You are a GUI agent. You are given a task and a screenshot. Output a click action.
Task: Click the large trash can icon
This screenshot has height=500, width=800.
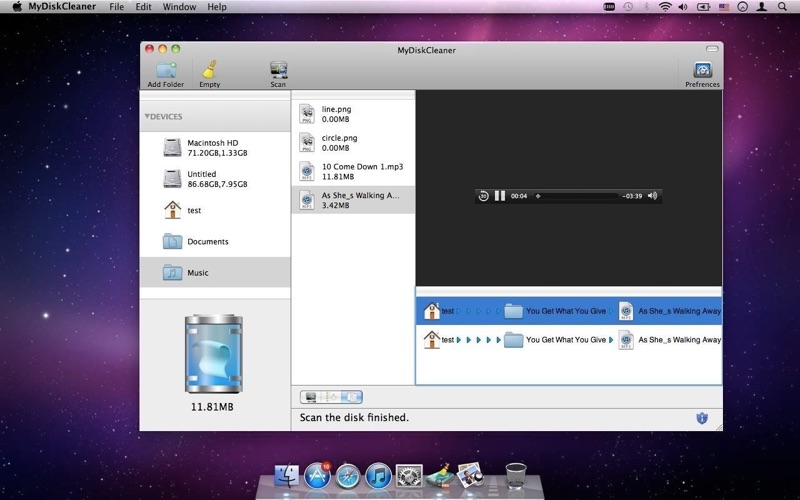click(214, 354)
